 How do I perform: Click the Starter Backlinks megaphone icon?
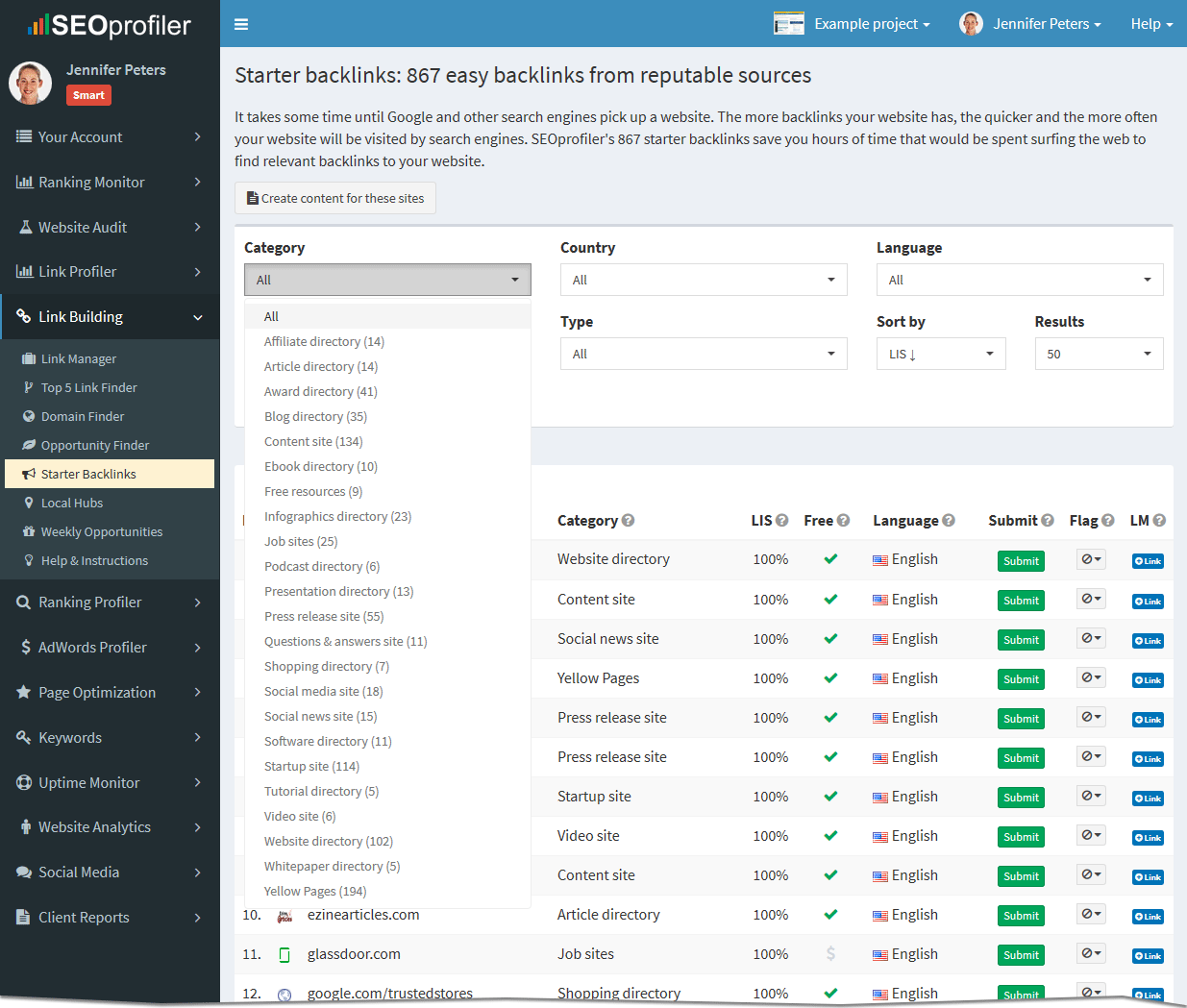(29, 474)
